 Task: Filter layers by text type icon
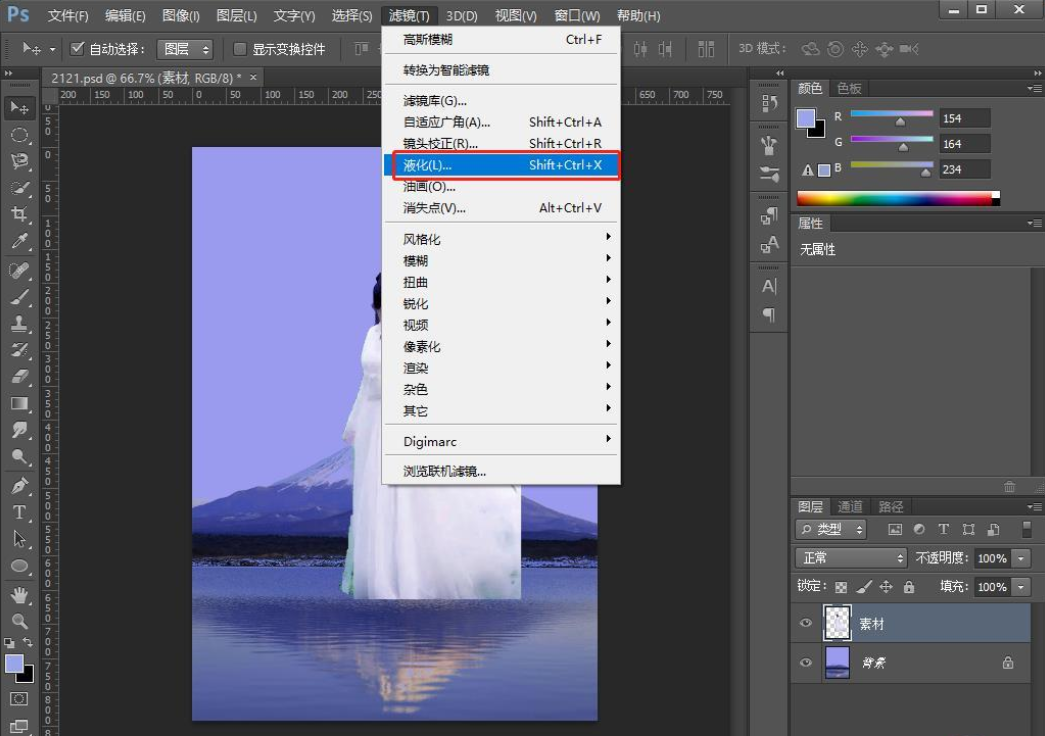click(x=943, y=529)
